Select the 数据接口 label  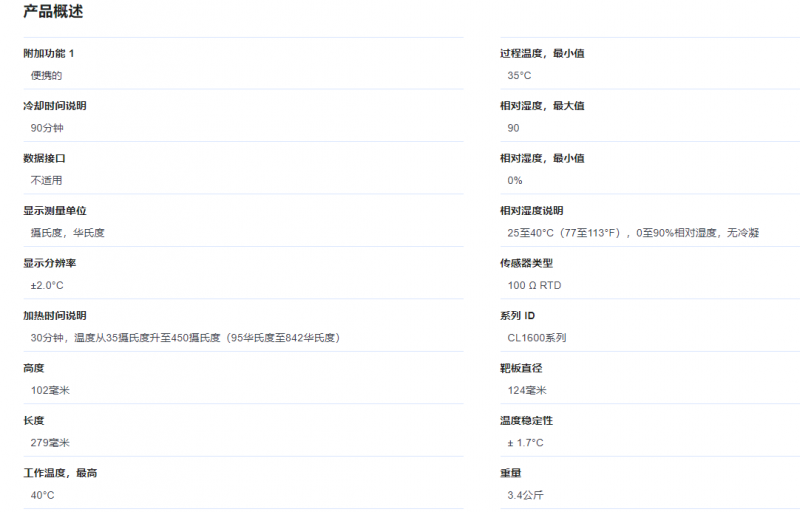click(x=44, y=158)
